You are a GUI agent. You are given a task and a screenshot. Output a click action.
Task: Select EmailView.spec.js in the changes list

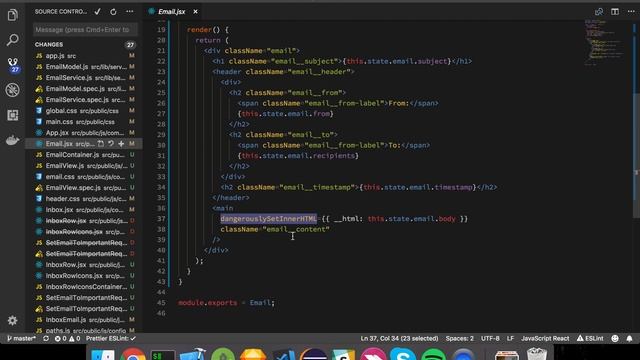point(84,188)
